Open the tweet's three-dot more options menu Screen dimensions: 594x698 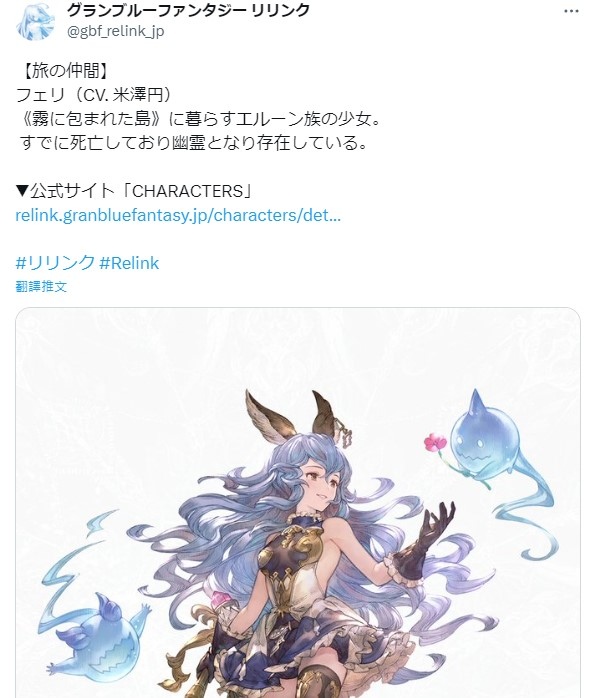pos(571,11)
